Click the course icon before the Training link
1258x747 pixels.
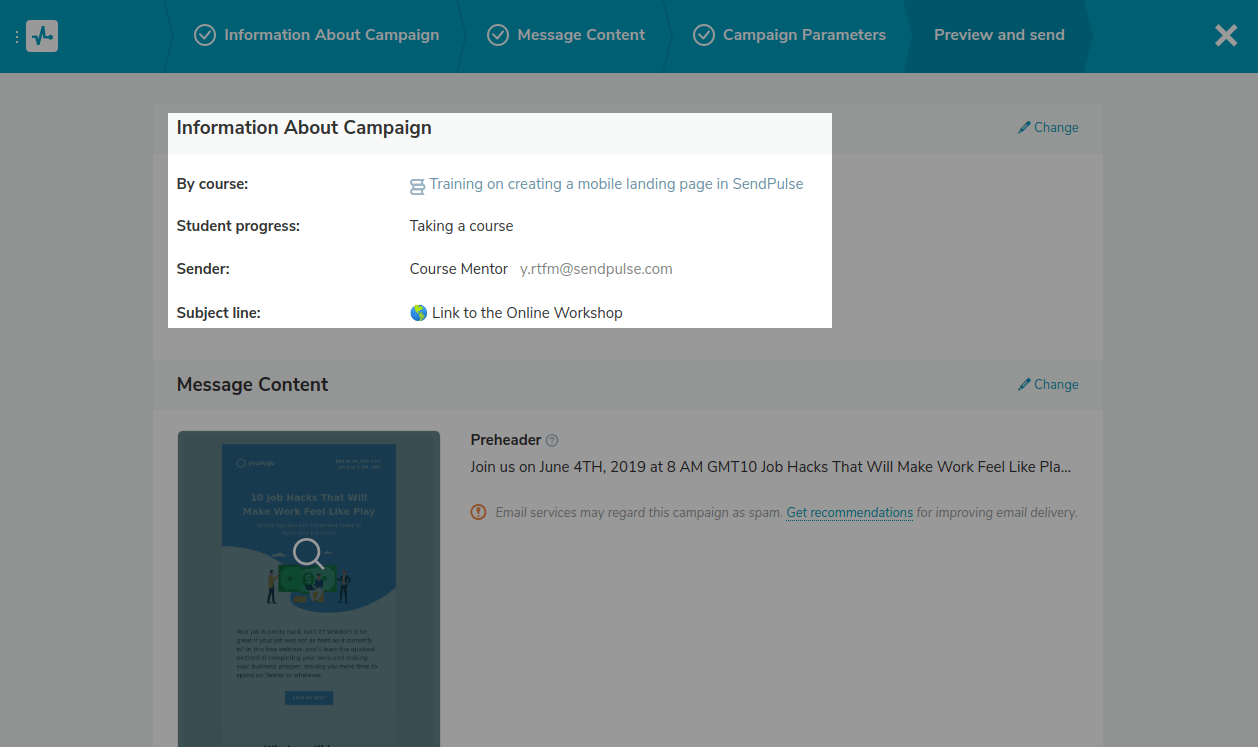417,186
